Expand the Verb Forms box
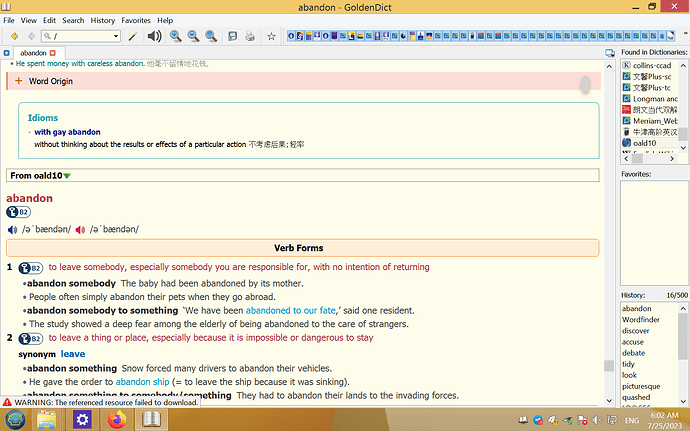The height and width of the screenshot is (431, 690). click(302, 248)
